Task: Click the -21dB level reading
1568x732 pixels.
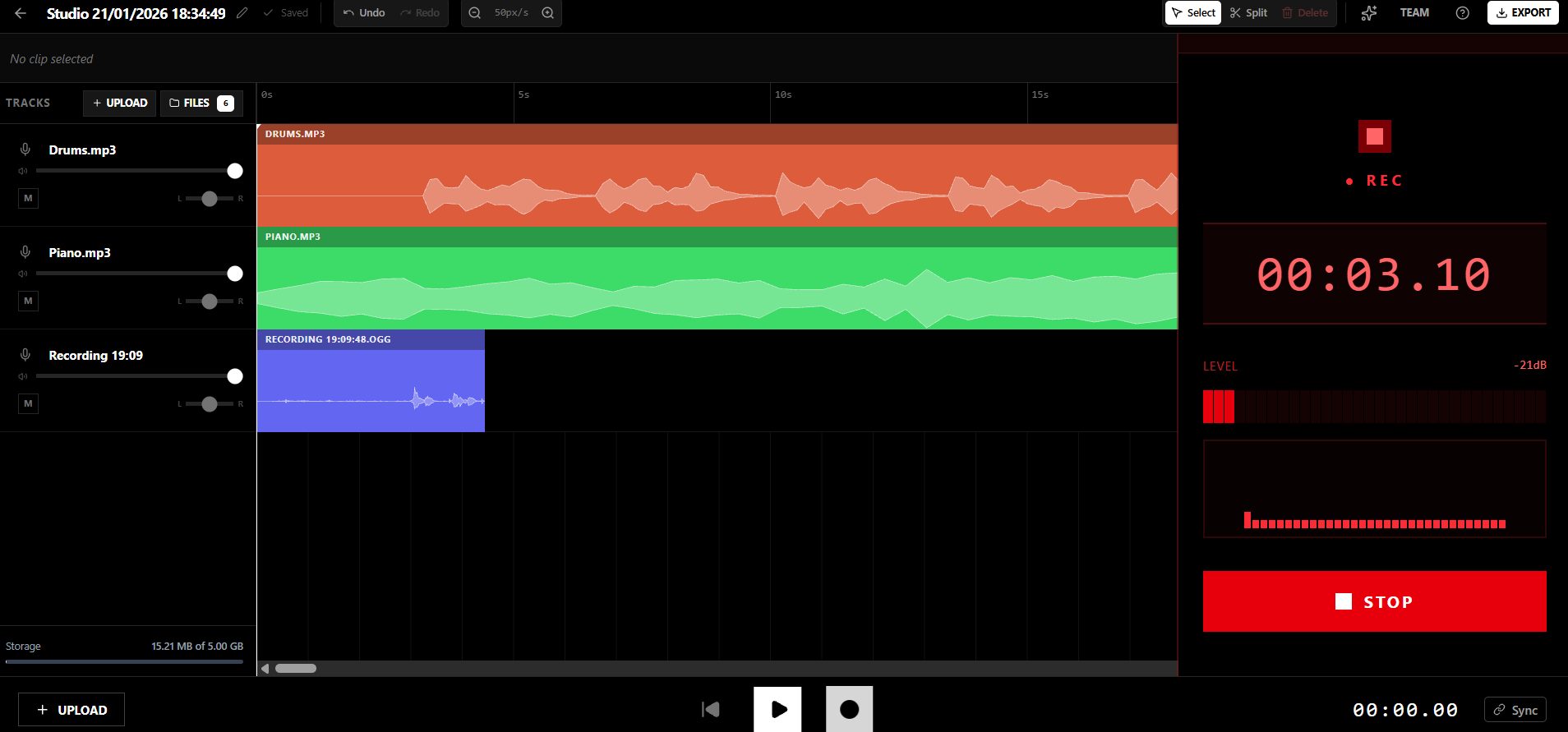Action: pyautogui.click(x=1530, y=365)
